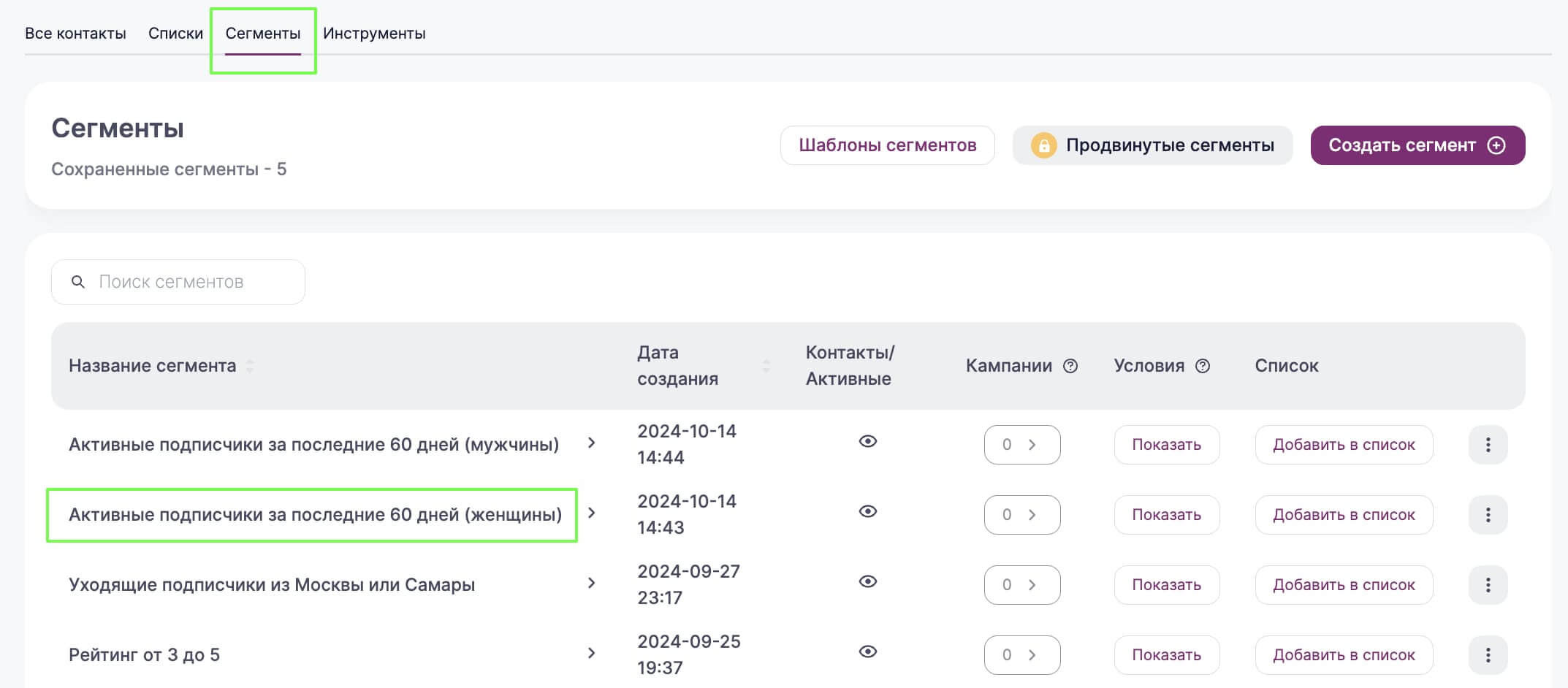This screenshot has height=688, width=1568.
Task: Open the Все контакты tab
Action: click(75, 34)
